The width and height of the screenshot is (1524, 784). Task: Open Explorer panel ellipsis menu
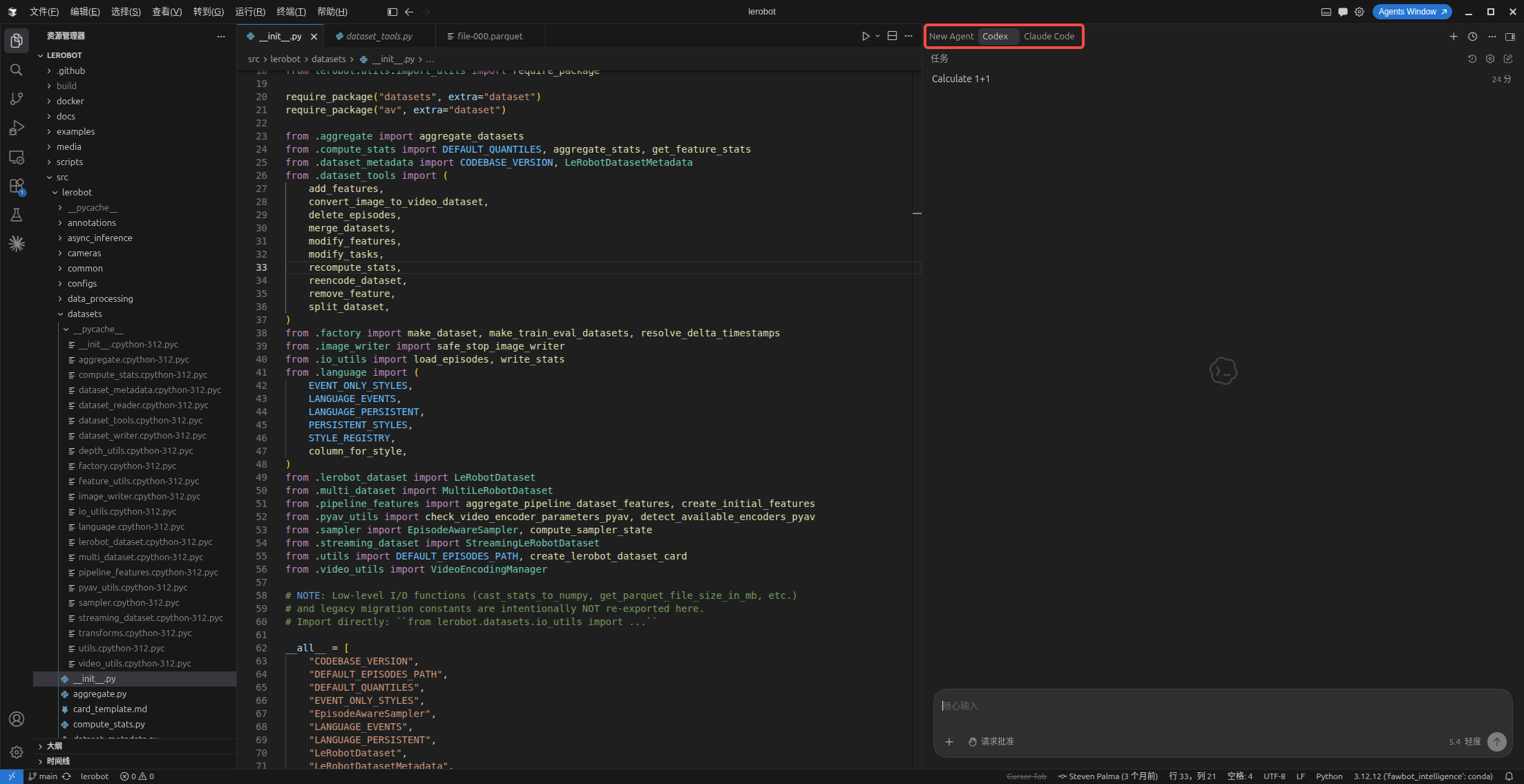(221, 36)
